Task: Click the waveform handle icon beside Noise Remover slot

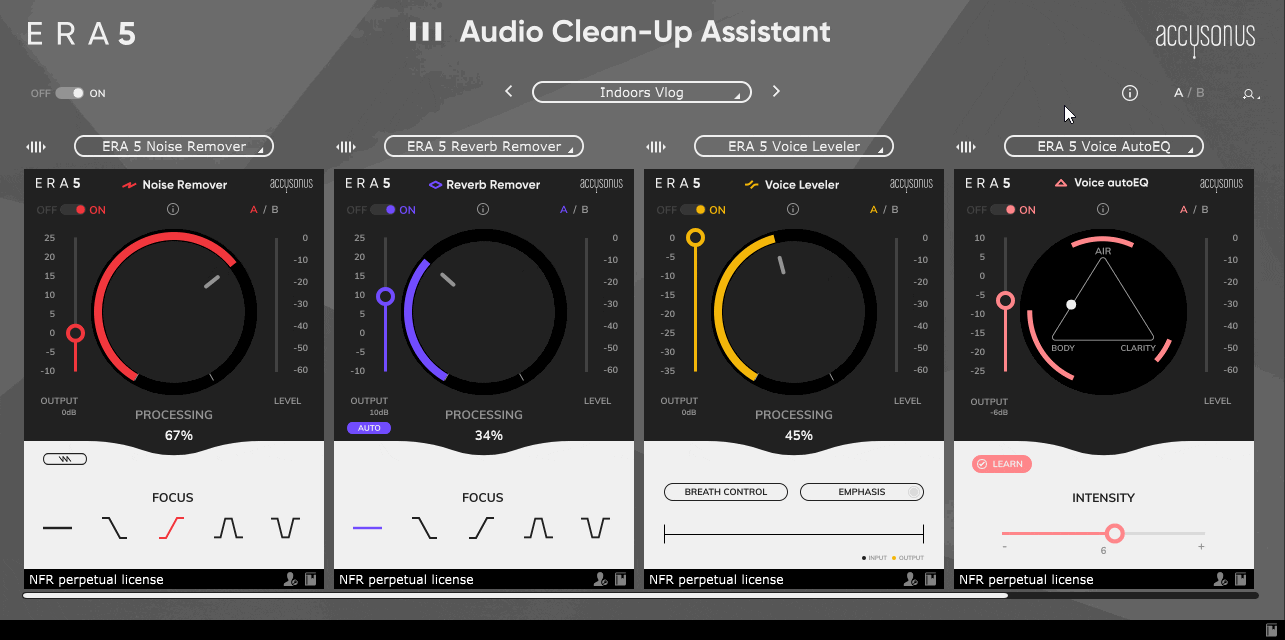Action: pos(36,147)
